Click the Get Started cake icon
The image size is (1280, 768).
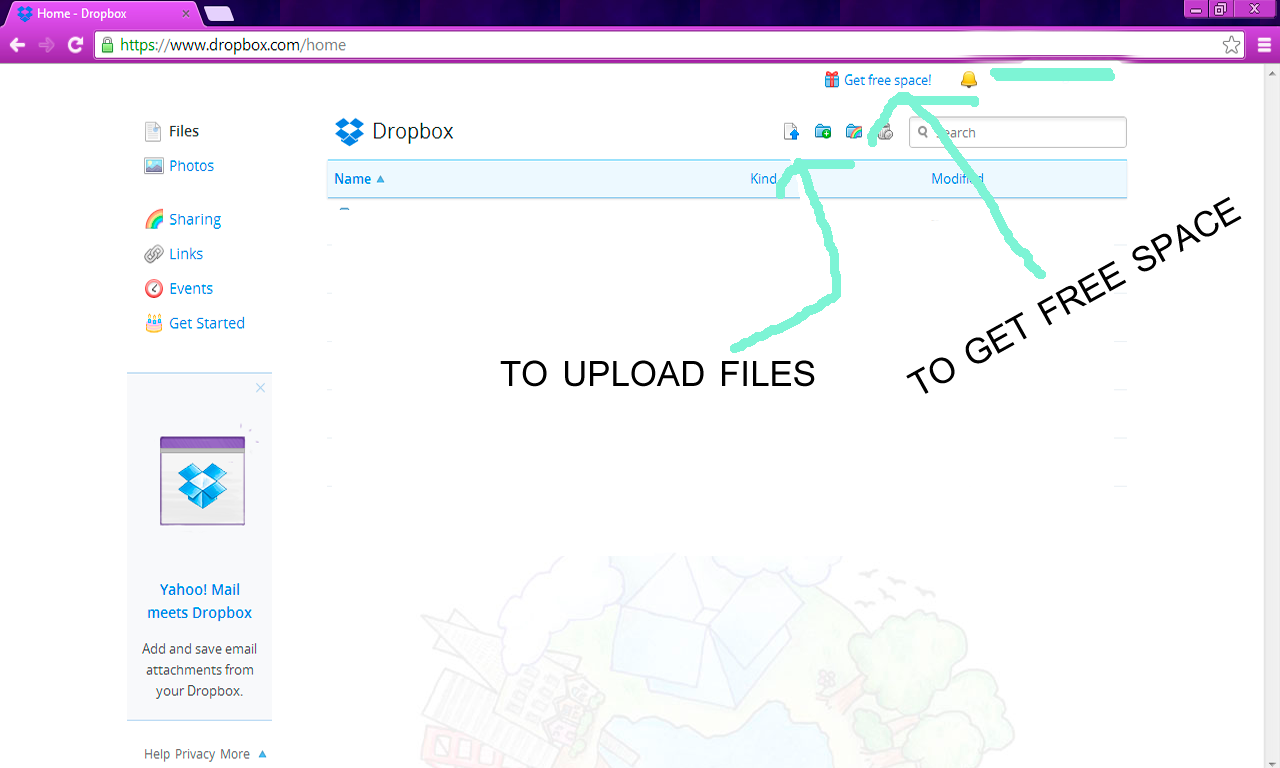[153, 323]
